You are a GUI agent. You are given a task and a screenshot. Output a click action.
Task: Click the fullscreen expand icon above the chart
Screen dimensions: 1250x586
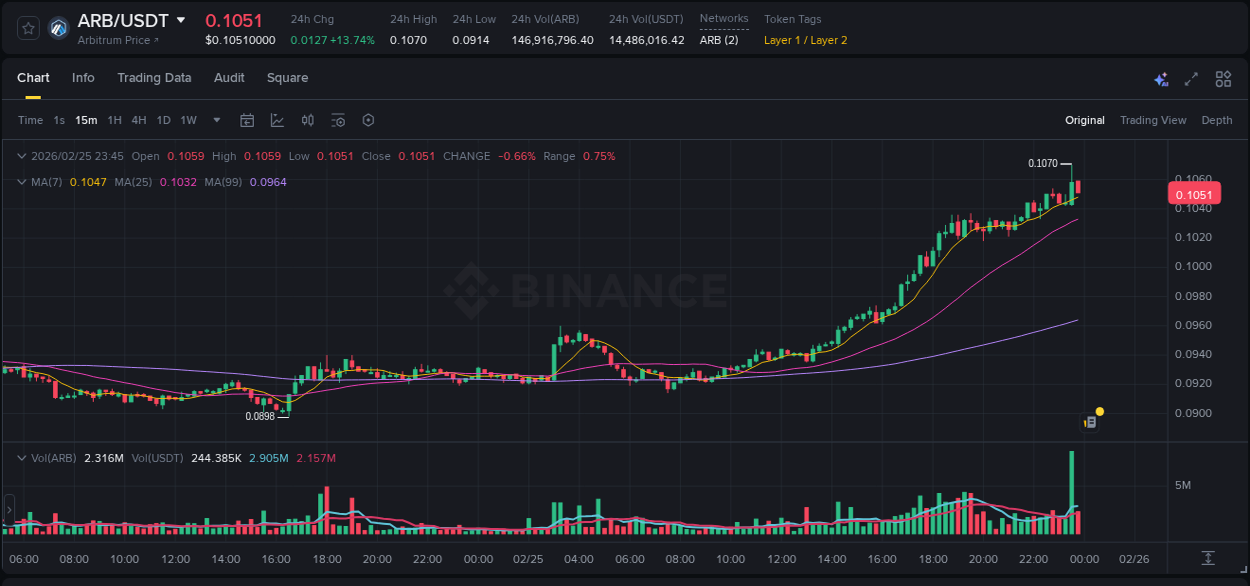pyautogui.click(x=1190, y=79)
